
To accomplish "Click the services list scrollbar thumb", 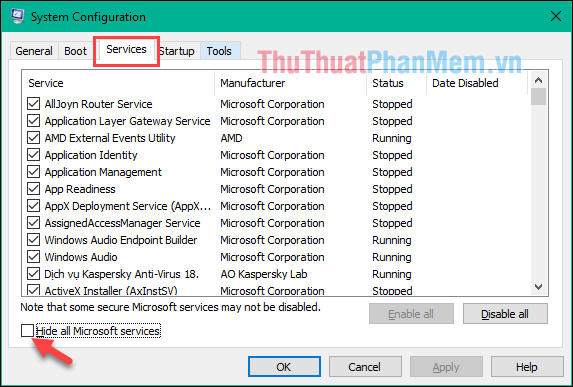I will coord(538,97).
